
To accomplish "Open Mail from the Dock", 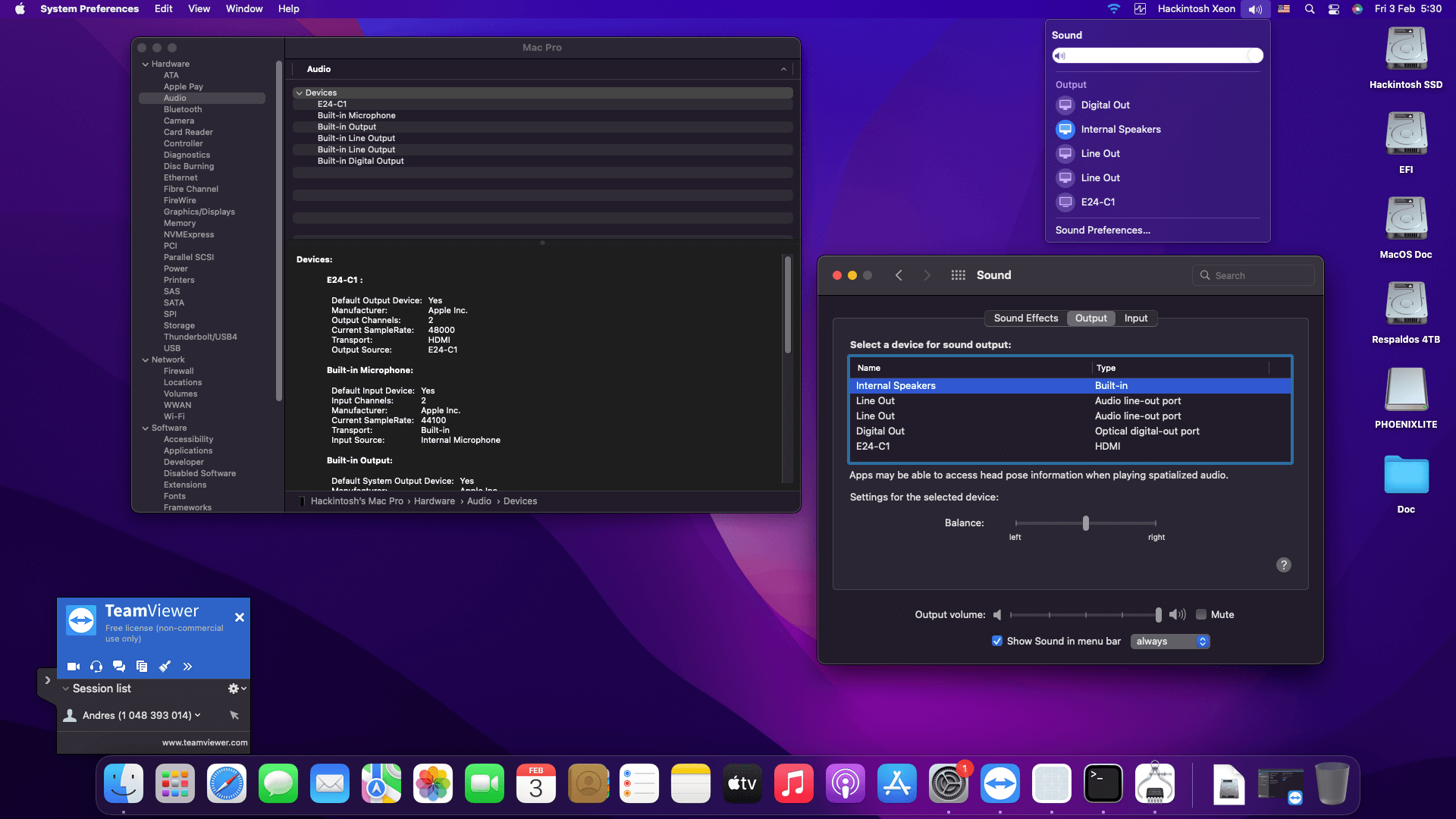I will pos(330,784).
